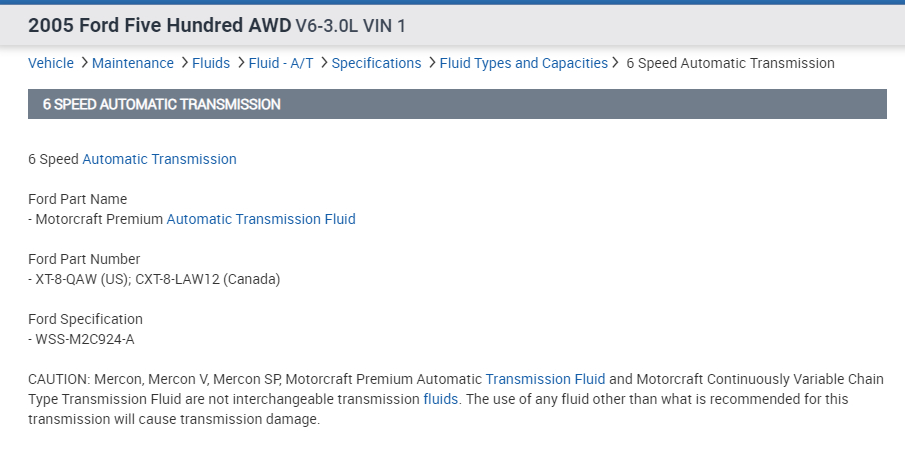905x456 pixels.
Task: Click the WSS-M2C924-A specification text
Action: 84,339
